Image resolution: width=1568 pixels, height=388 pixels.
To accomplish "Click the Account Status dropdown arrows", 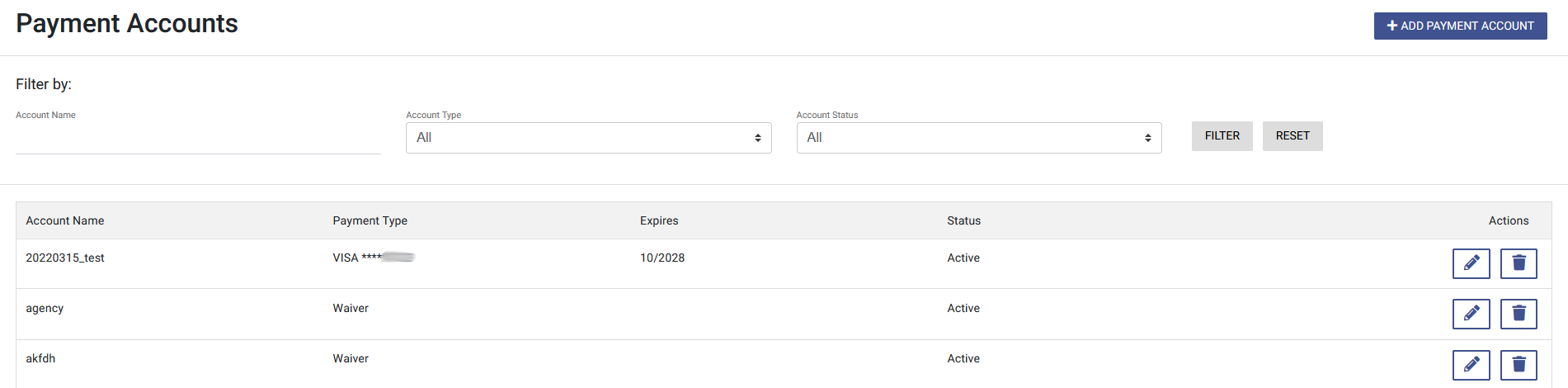I will [x=1147, y=138].
